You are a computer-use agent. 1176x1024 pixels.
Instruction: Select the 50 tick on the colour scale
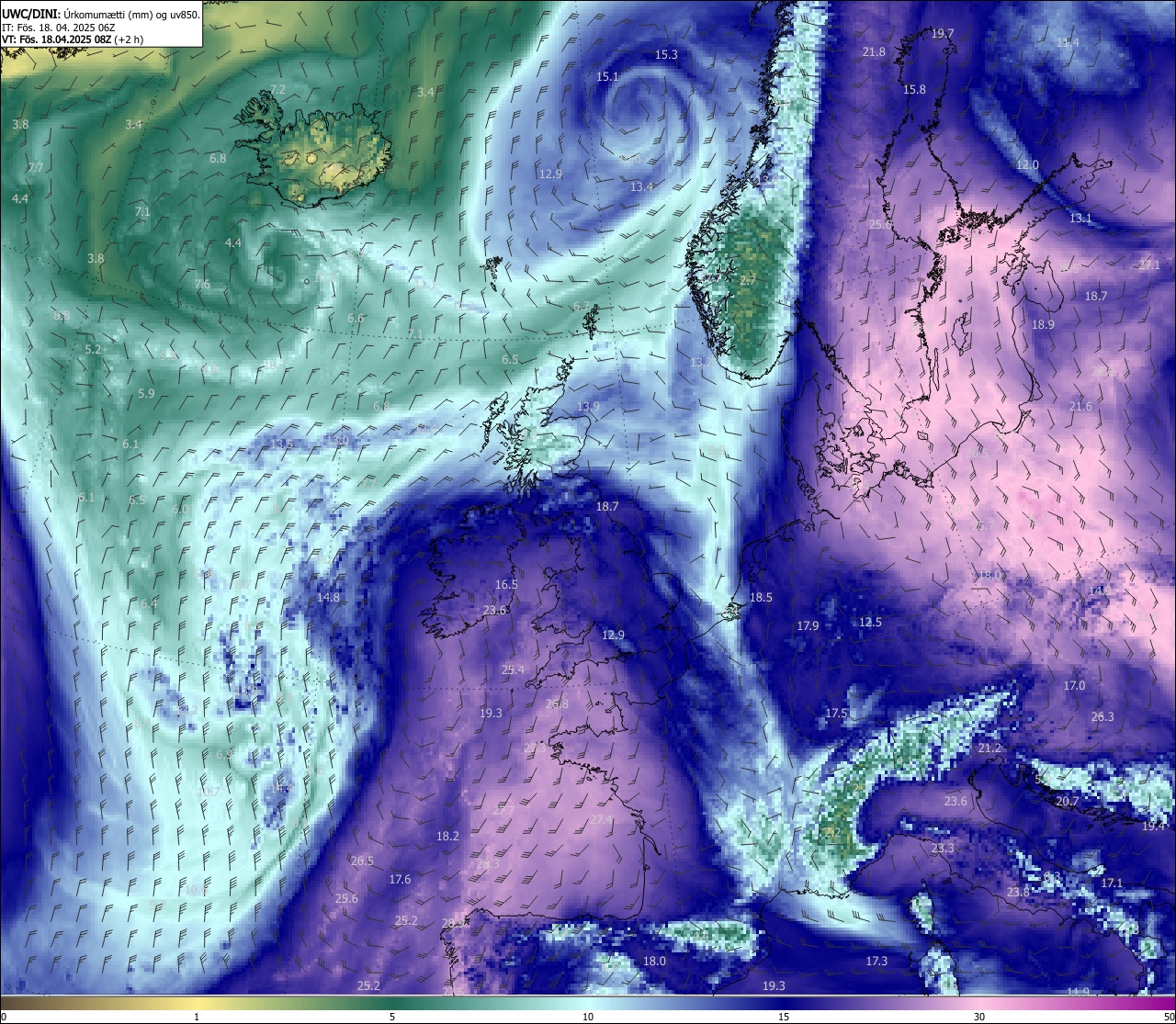1168,1017
